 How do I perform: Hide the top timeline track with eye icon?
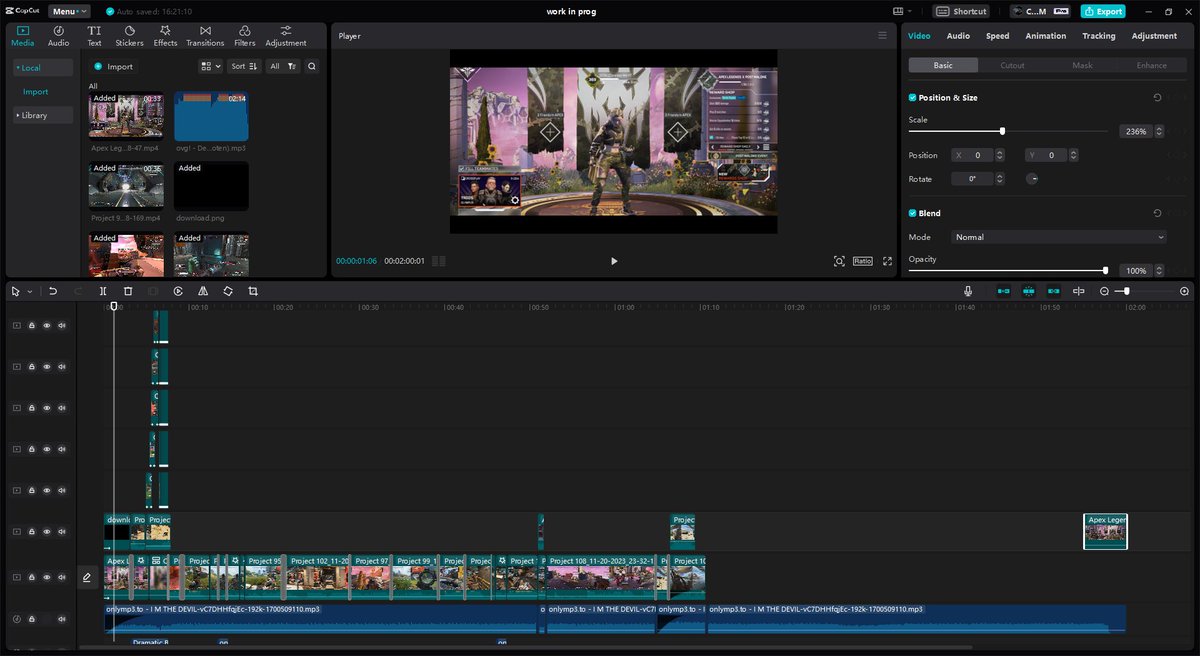coord(46,325)
